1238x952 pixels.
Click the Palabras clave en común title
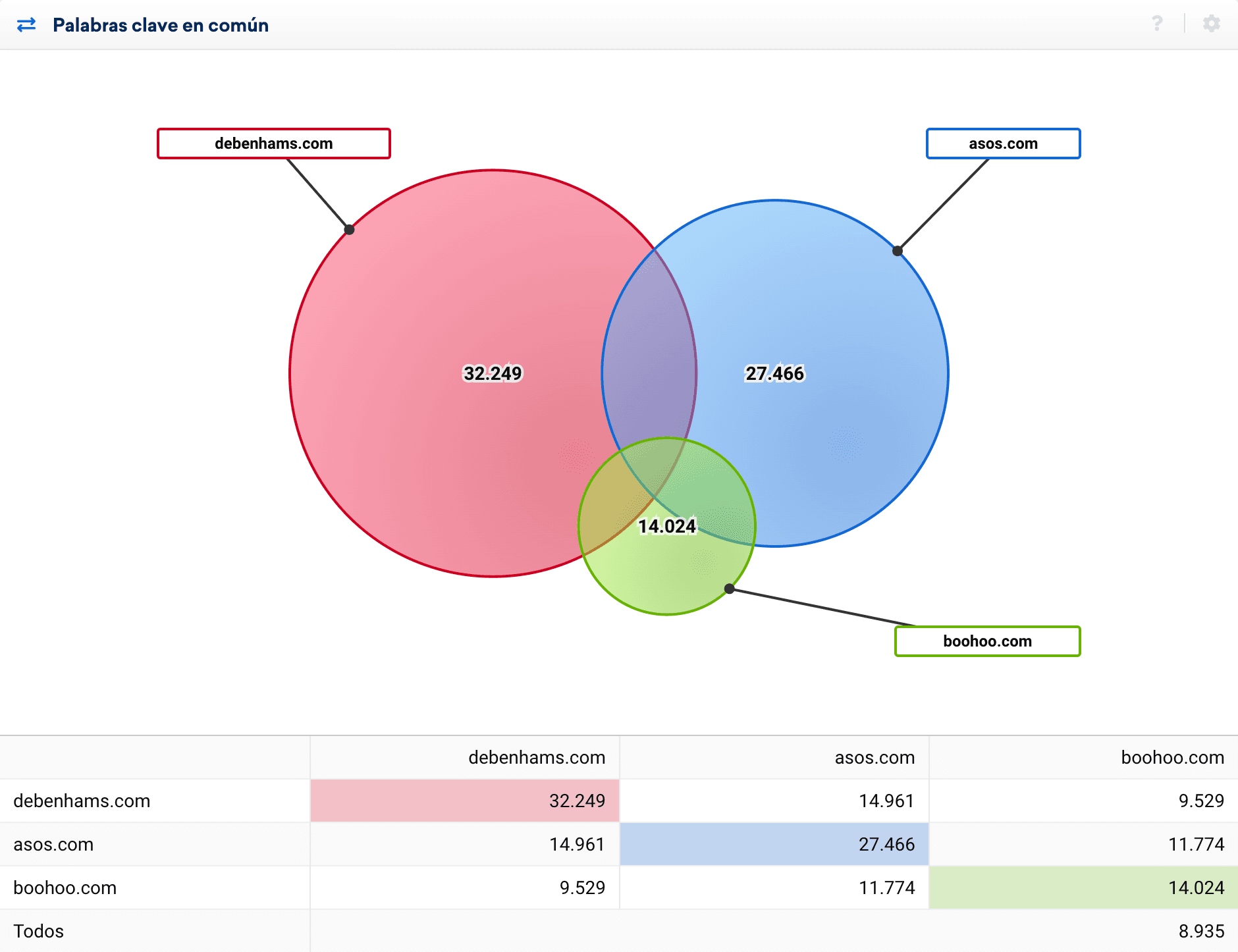(161, 25)
